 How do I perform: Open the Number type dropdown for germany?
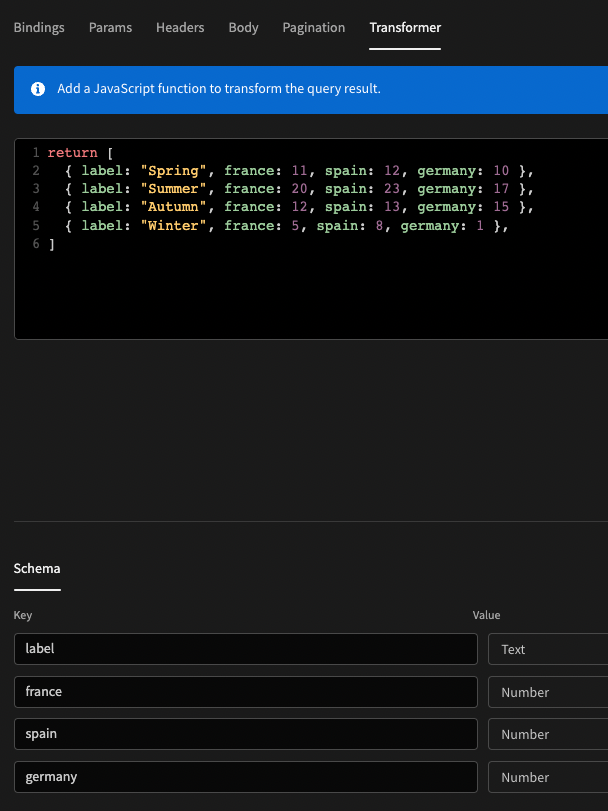tap(548, 777)
